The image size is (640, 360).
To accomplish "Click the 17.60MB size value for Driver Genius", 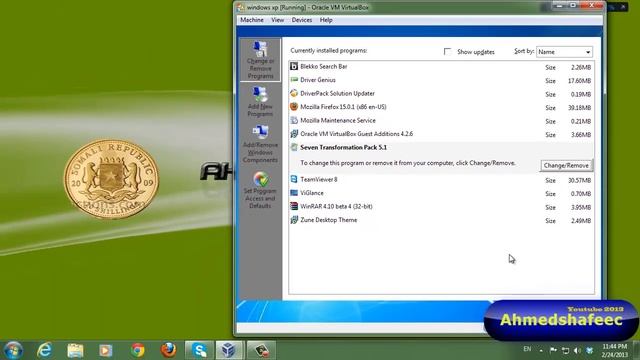I will [579, 81].
